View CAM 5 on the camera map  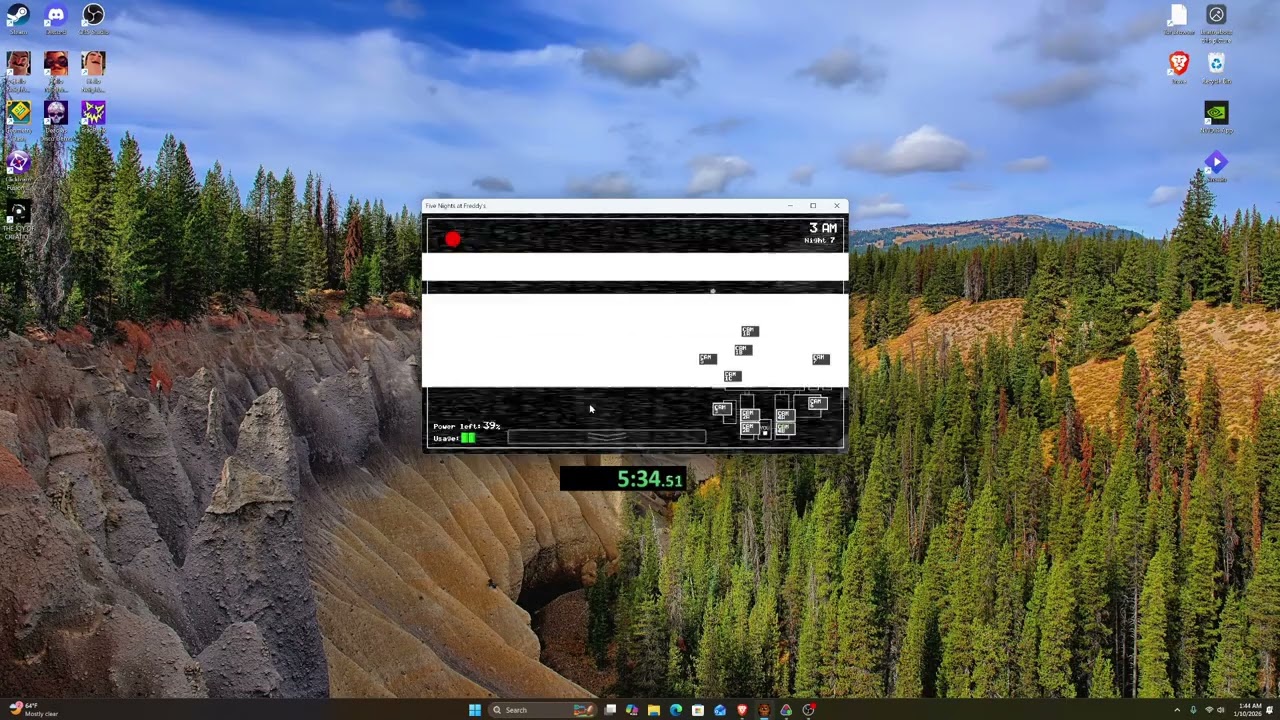(707, 359)
